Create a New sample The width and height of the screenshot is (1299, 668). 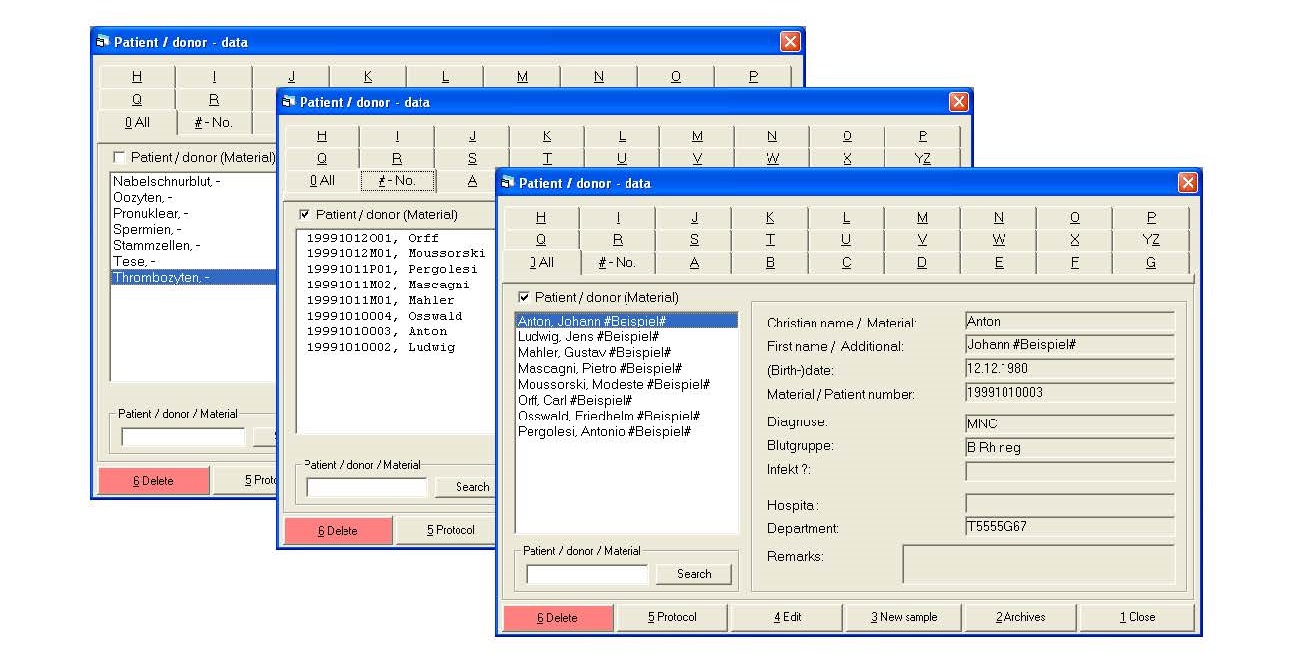coord(904,617)
